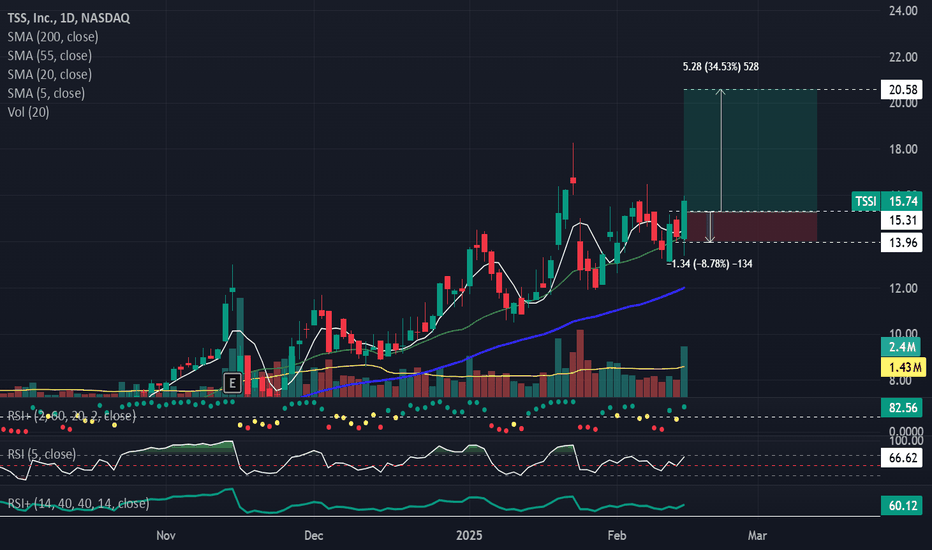Click the 'RSI (5, close)' indicator label
Viewport: 932px width, 550px height.
click(x=42, y=454)
